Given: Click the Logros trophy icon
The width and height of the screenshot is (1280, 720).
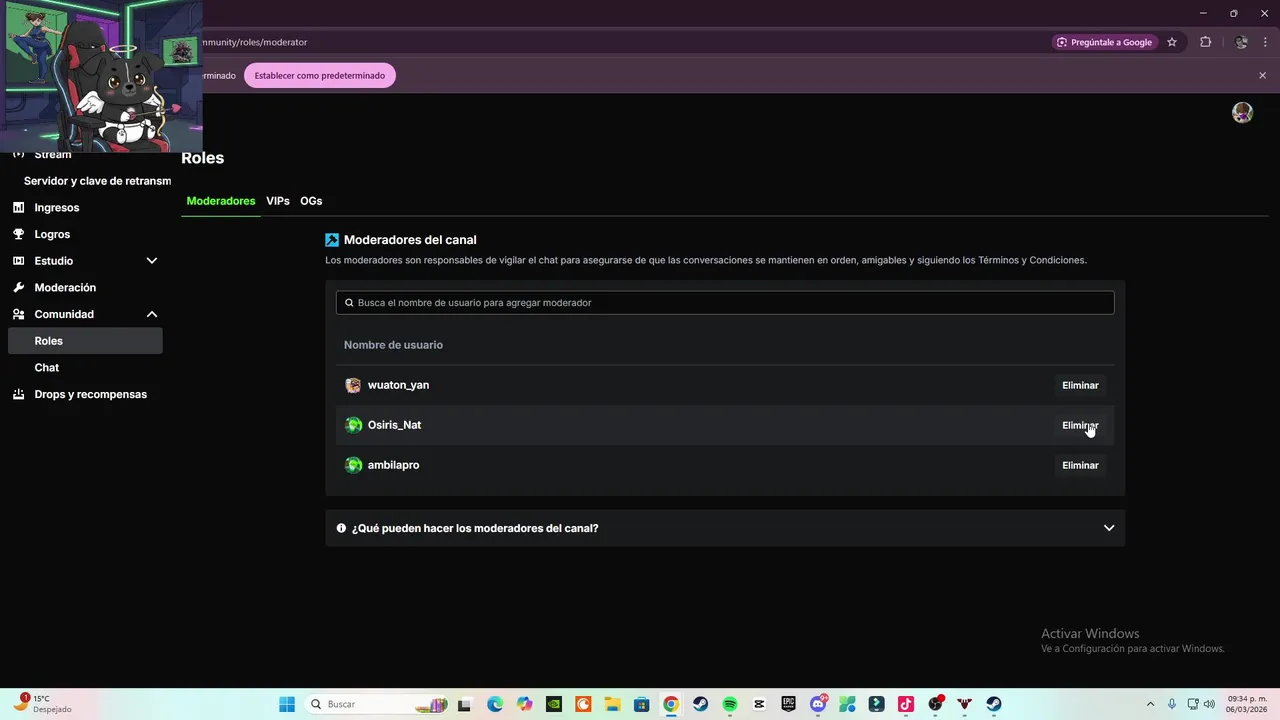Looking at the screenshot, I should (18, 234).
